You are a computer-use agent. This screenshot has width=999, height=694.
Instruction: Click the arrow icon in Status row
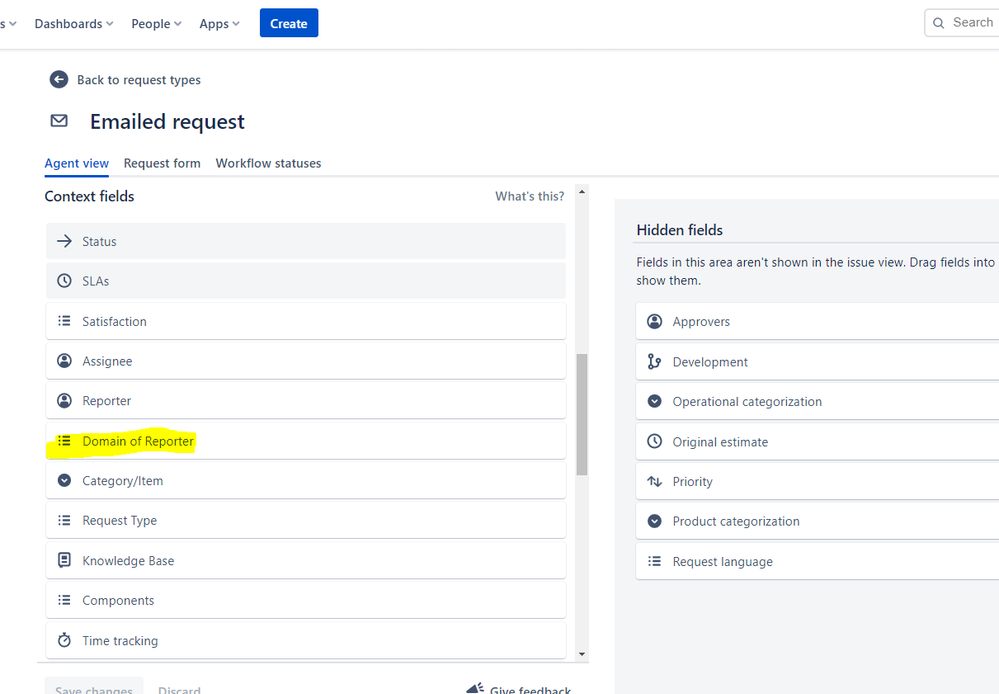pyautogui.click(x=64, y=241)
